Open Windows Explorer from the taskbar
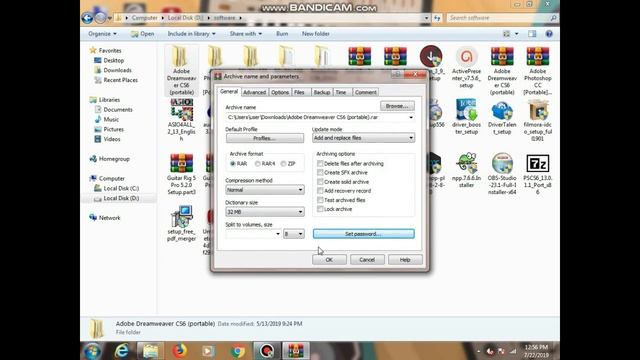Viewport: 640px width, 360px height. coord(150,351)
